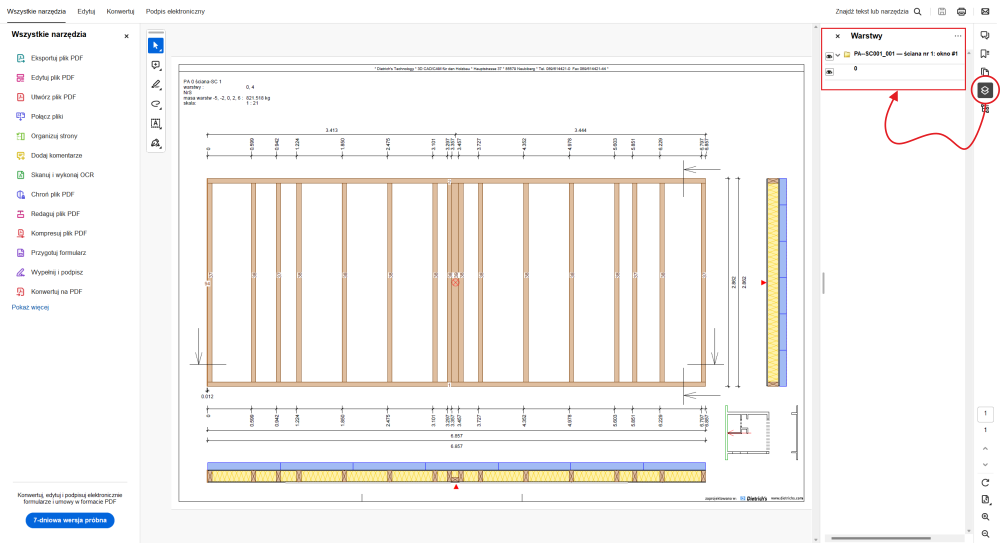
Task: Go to previous page arrow
Action: (x=985, y=449)
